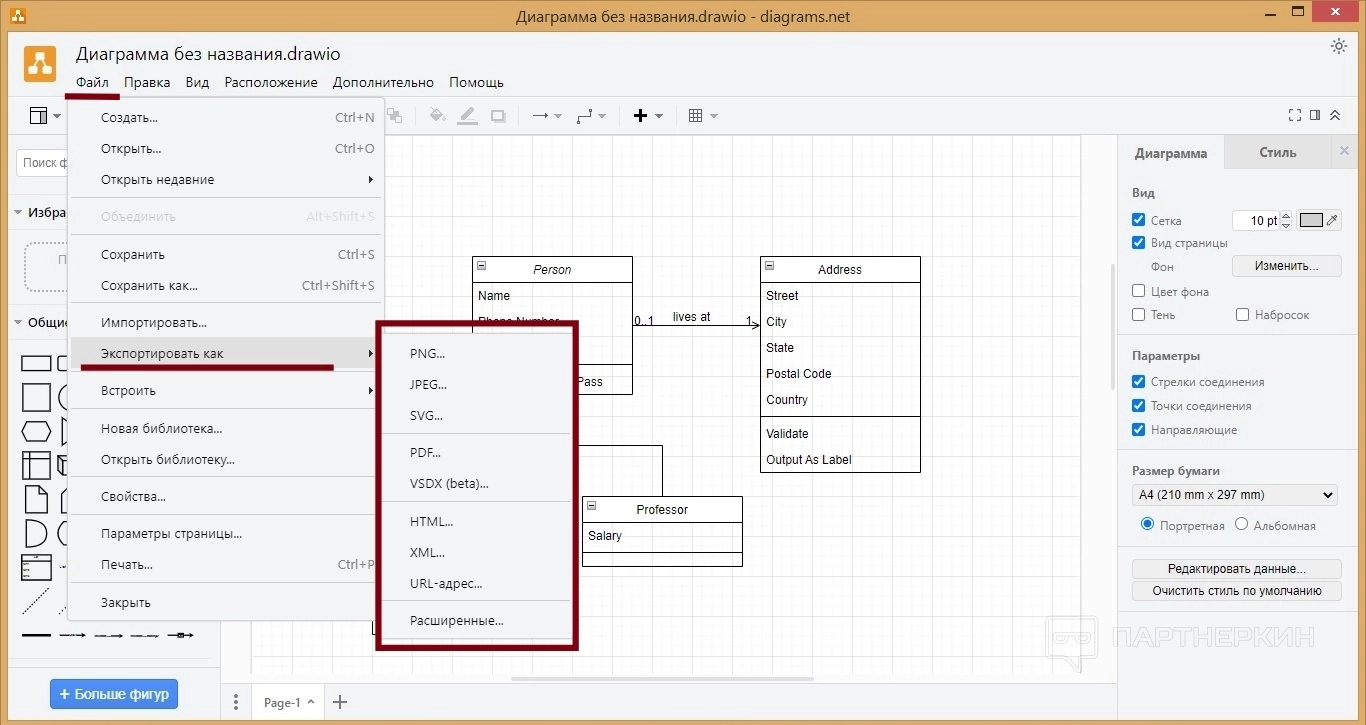
Task: Add a new page with the plus icon
Action: (x=340, y=702)
